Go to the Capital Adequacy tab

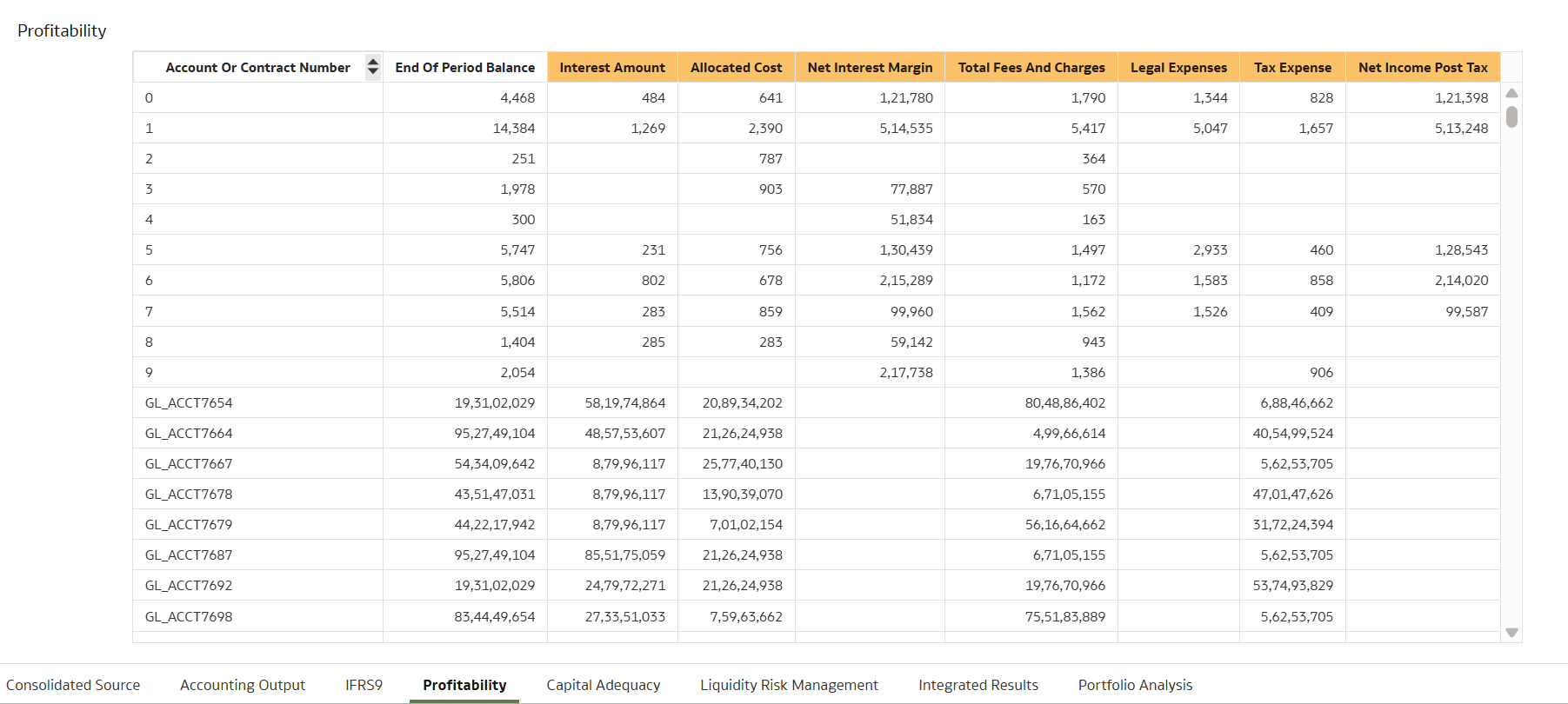(604, 685)
